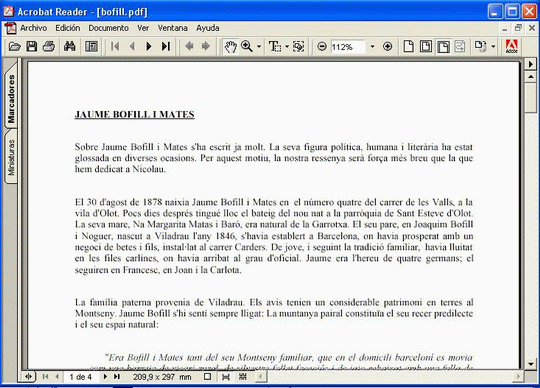This screenshot has width=540, height=388.
Task: Click the vertical scrollbar thumb
Action: click(530, 98)
